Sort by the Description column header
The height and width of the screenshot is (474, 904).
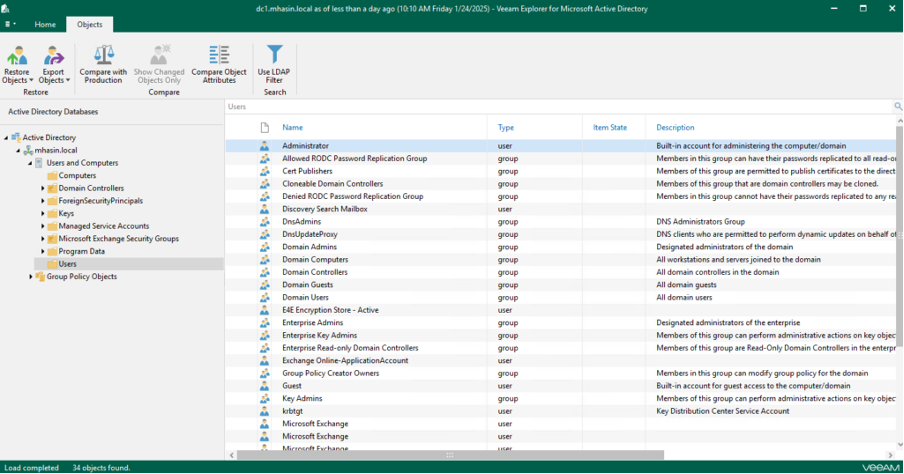point(675,127)
